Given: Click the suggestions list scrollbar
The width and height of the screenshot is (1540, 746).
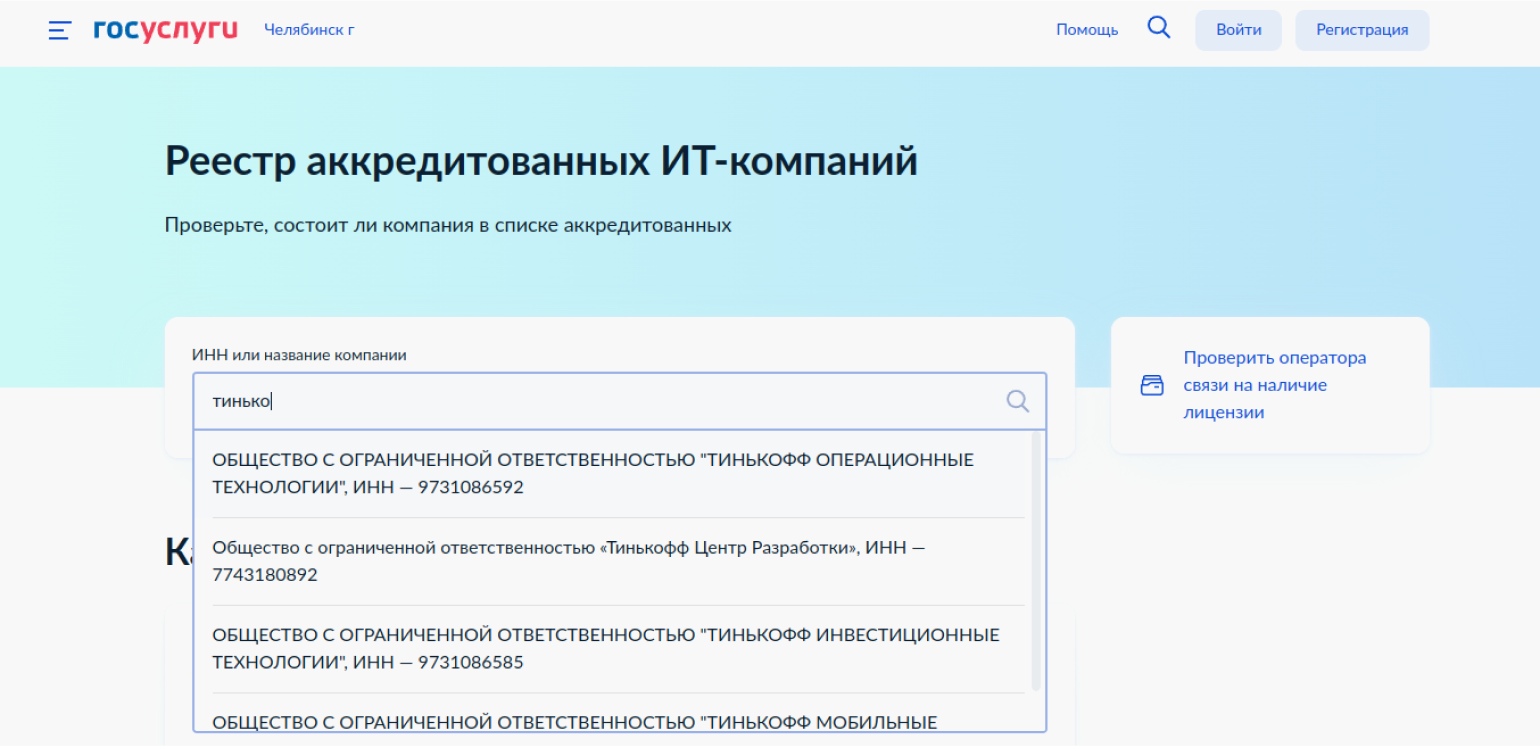Looking at the screenshot, I should 1036,560.
